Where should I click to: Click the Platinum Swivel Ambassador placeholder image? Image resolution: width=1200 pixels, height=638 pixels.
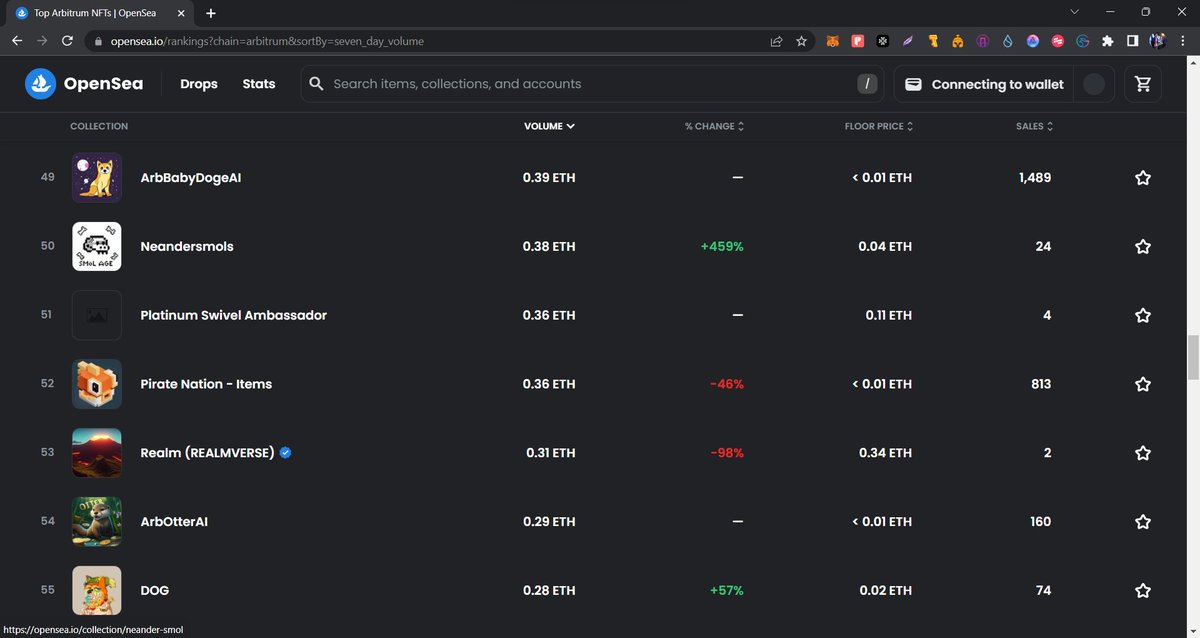(97, 315)
